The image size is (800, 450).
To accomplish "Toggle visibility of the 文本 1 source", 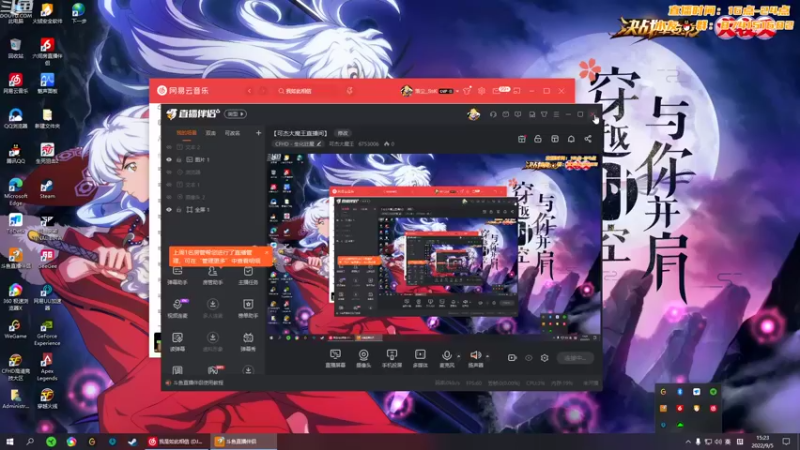I will [x=169, y=185].
